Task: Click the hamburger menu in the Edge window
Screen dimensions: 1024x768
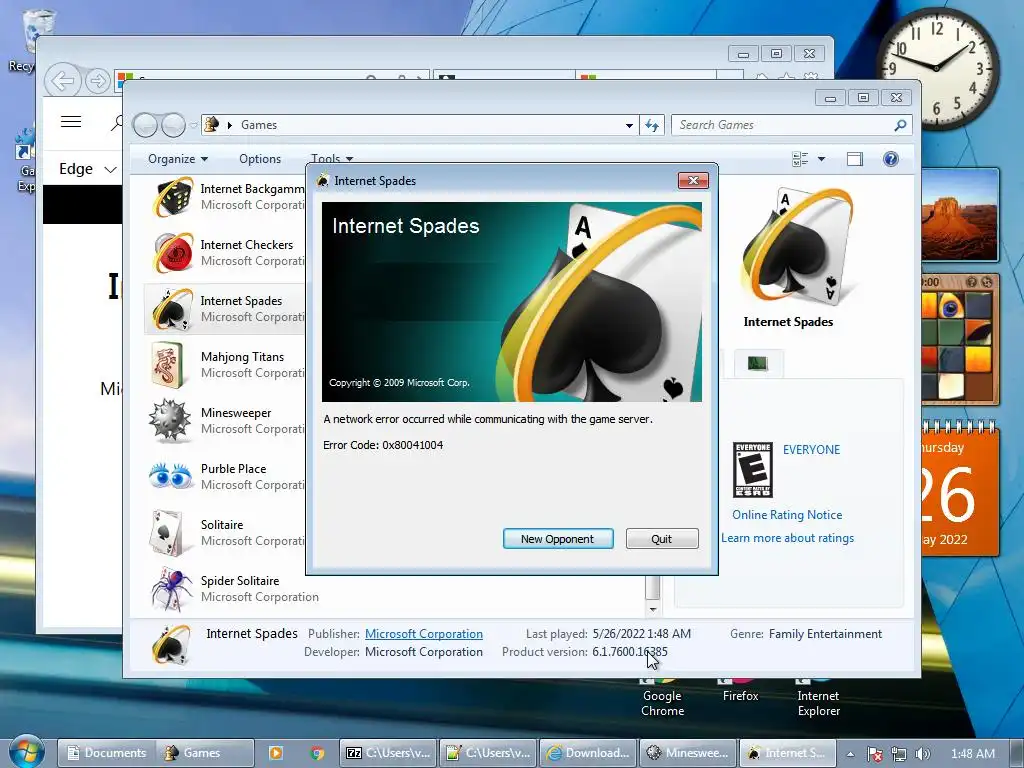Action: click(x=71, y=121)
